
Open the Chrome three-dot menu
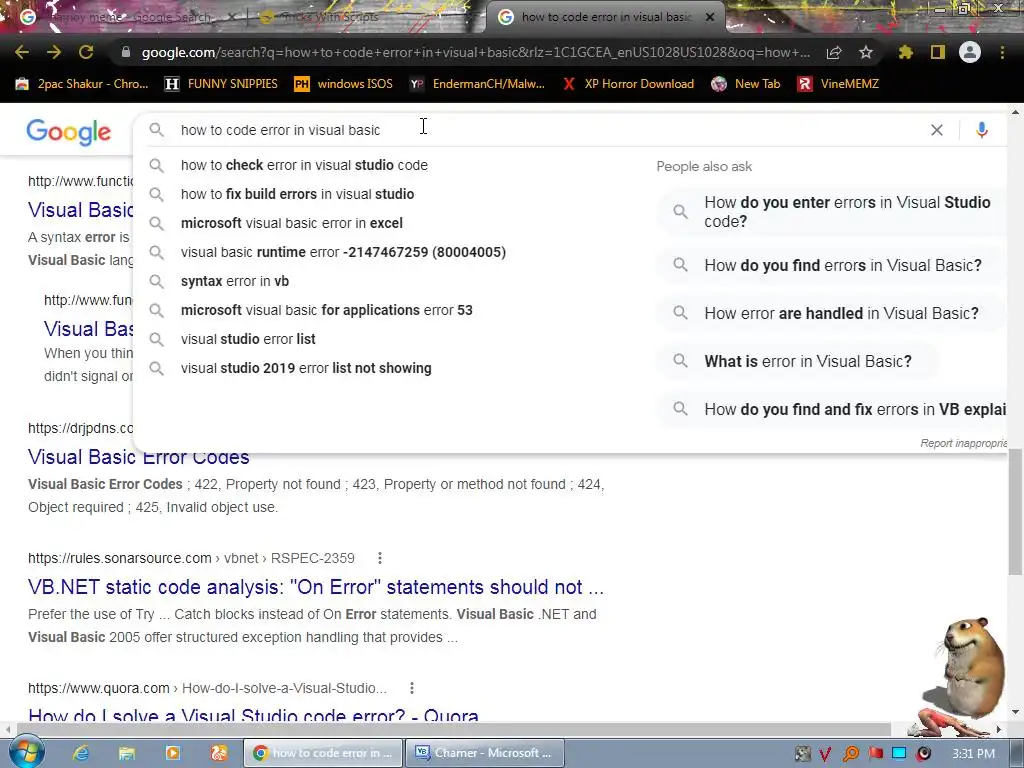pos(1002,52)
